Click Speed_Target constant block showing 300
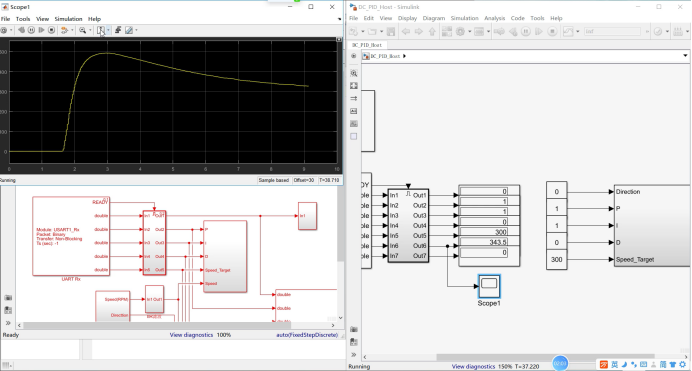The image size is (692, 371). coord(557,260)
